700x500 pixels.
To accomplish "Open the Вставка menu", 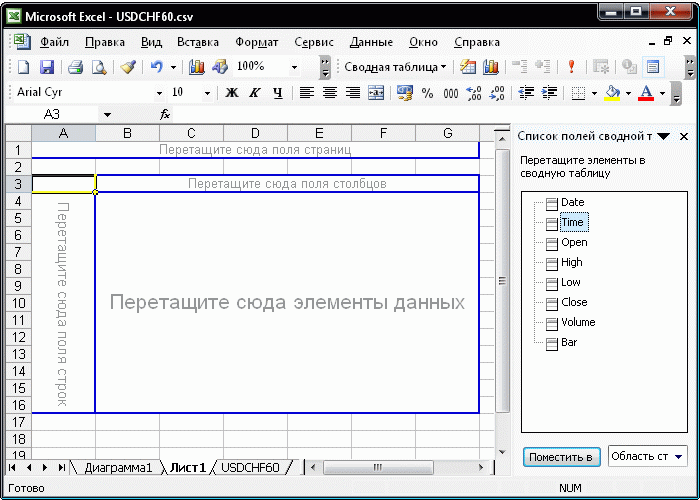I will pyautogui.click(x=198, y=42).
